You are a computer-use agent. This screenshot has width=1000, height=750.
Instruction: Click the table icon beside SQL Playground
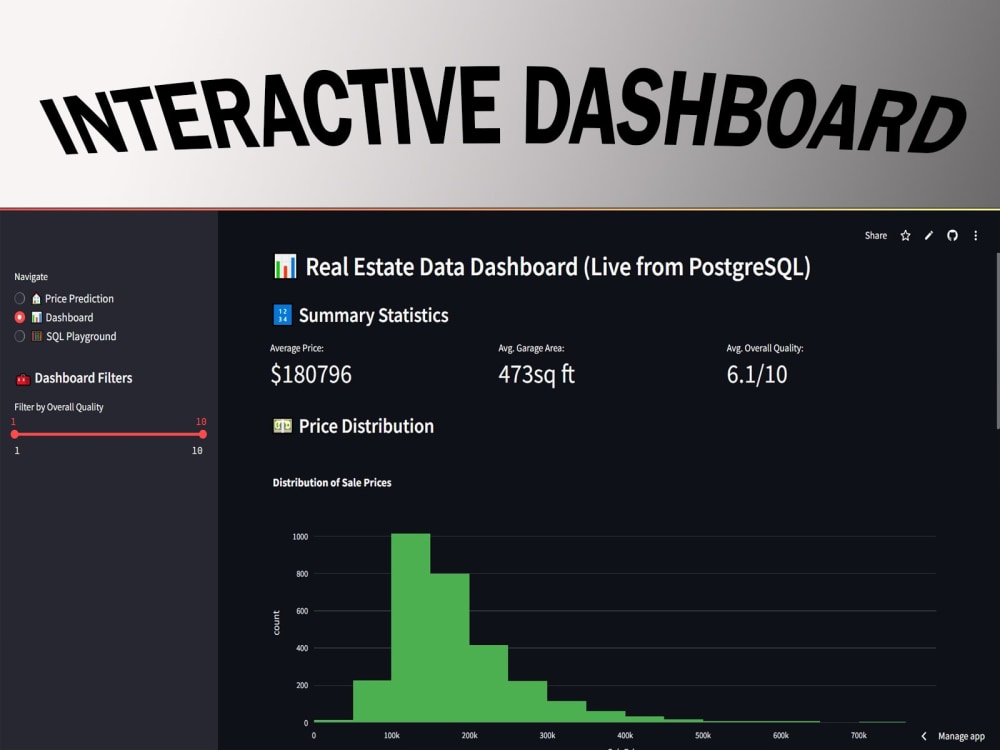pos(36,336)
